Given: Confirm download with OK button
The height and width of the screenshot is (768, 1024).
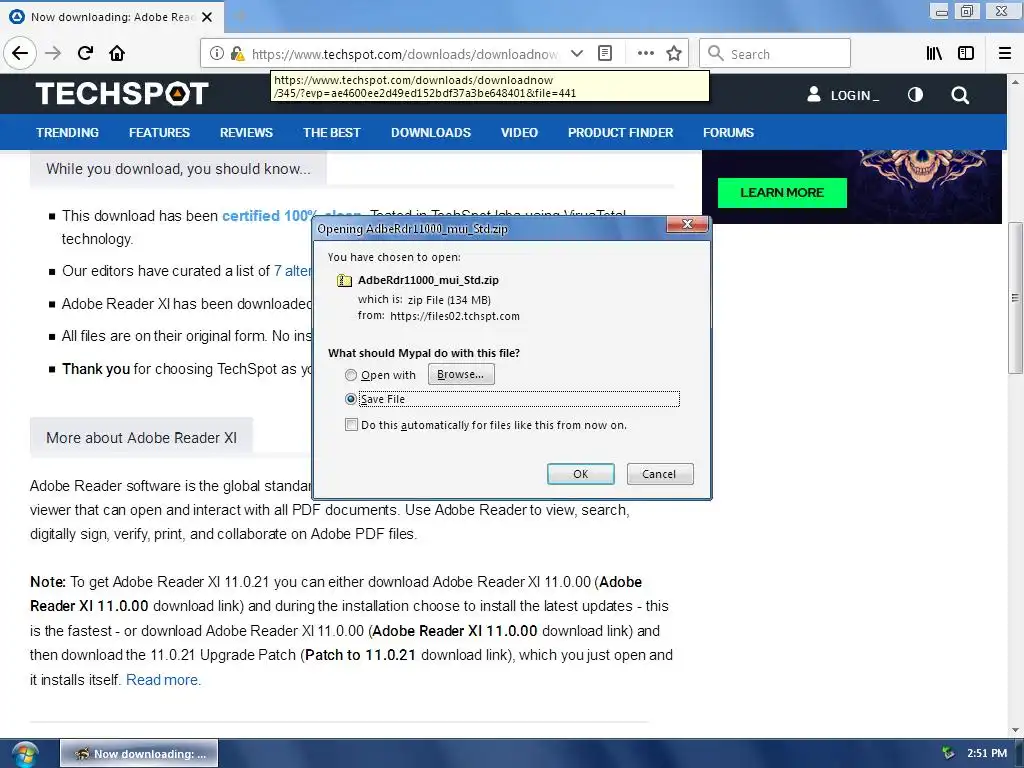Looking at the screenshot, I should 581,473.
